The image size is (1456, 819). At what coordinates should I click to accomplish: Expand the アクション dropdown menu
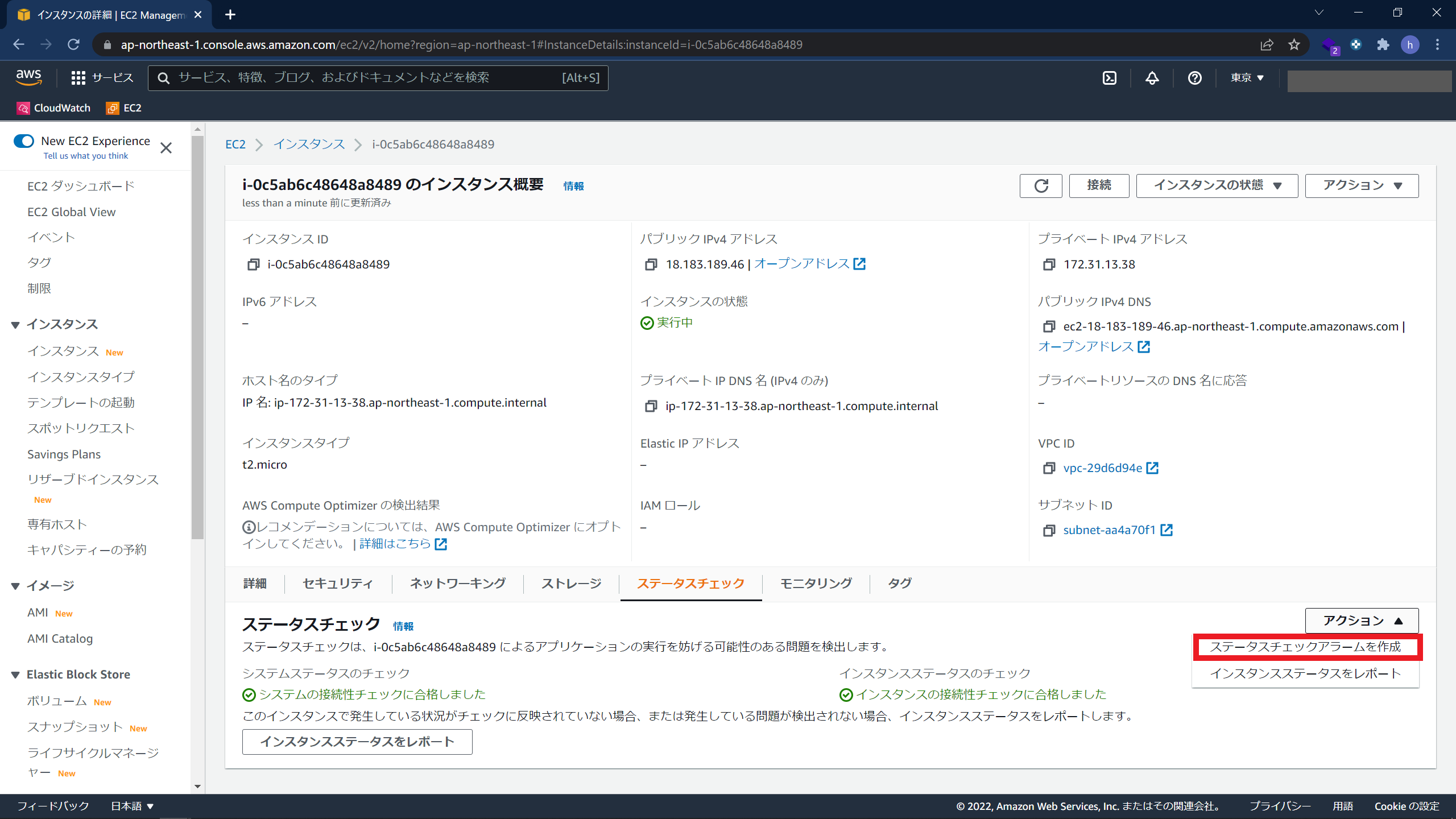click(1361, 620)
